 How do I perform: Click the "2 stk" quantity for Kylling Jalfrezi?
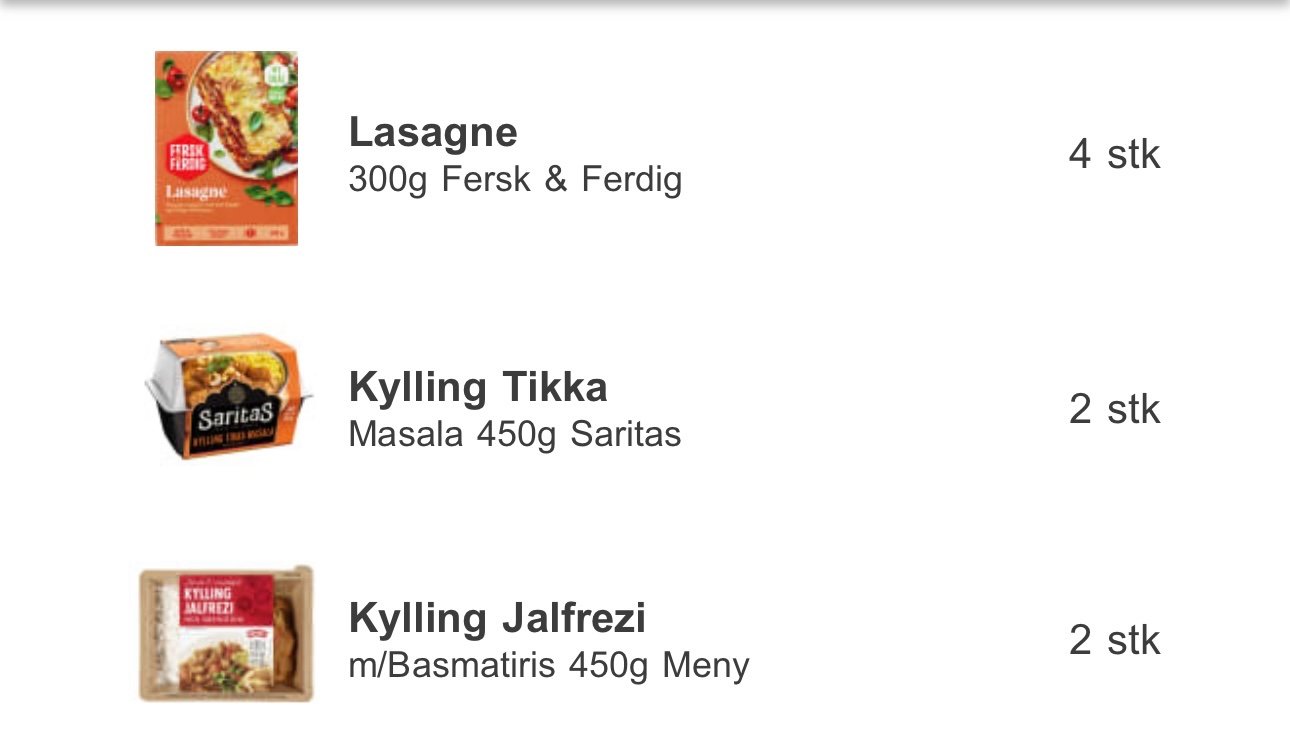pos(1114,640)
